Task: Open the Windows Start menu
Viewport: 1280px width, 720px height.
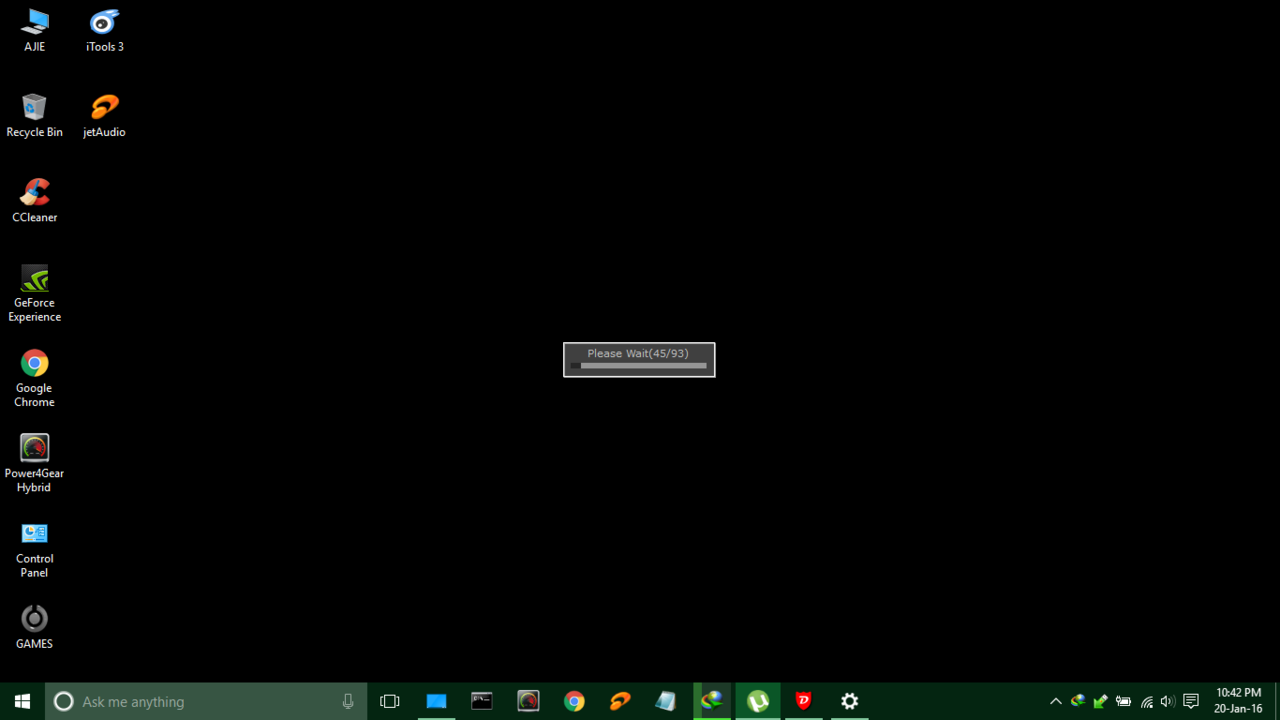Action: (x=22, y=701)
